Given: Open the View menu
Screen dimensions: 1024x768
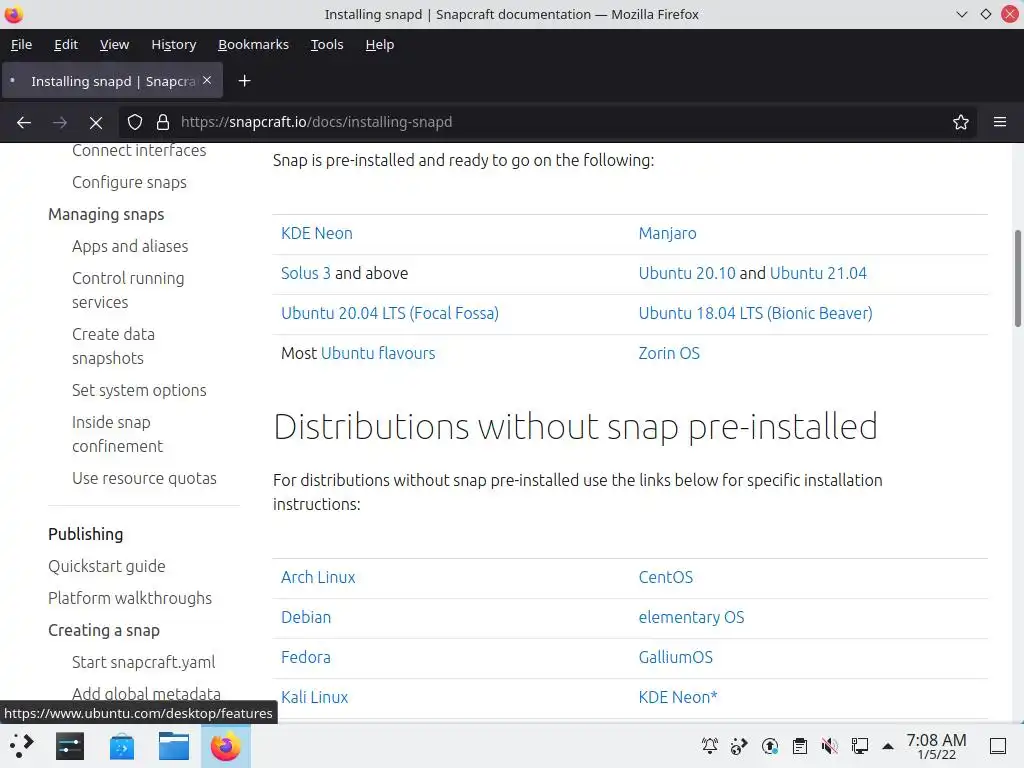Looking at the screenshot, I should (x=114, y=44).
